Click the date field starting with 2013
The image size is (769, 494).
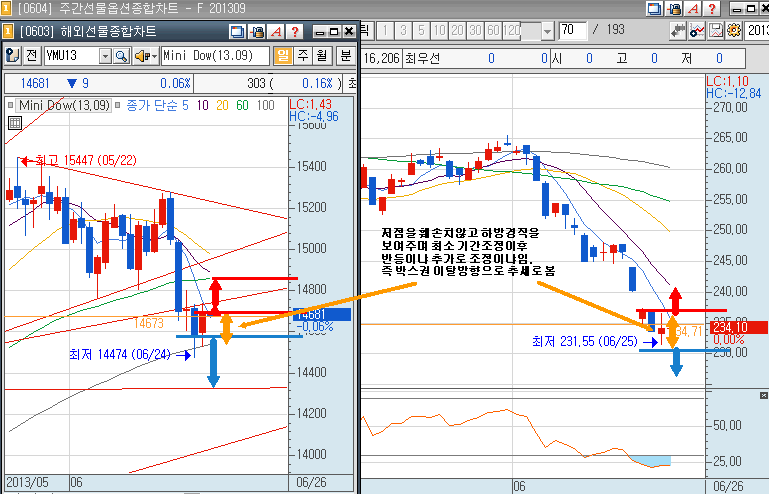756,30
